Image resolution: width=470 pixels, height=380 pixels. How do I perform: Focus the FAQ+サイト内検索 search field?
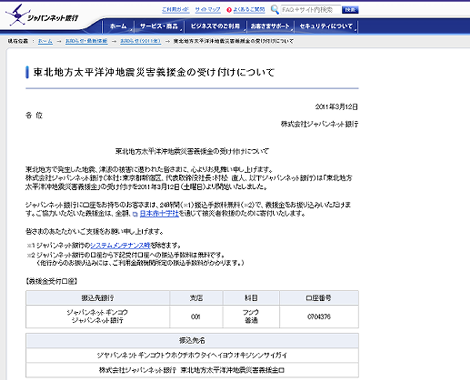point(311,10)
